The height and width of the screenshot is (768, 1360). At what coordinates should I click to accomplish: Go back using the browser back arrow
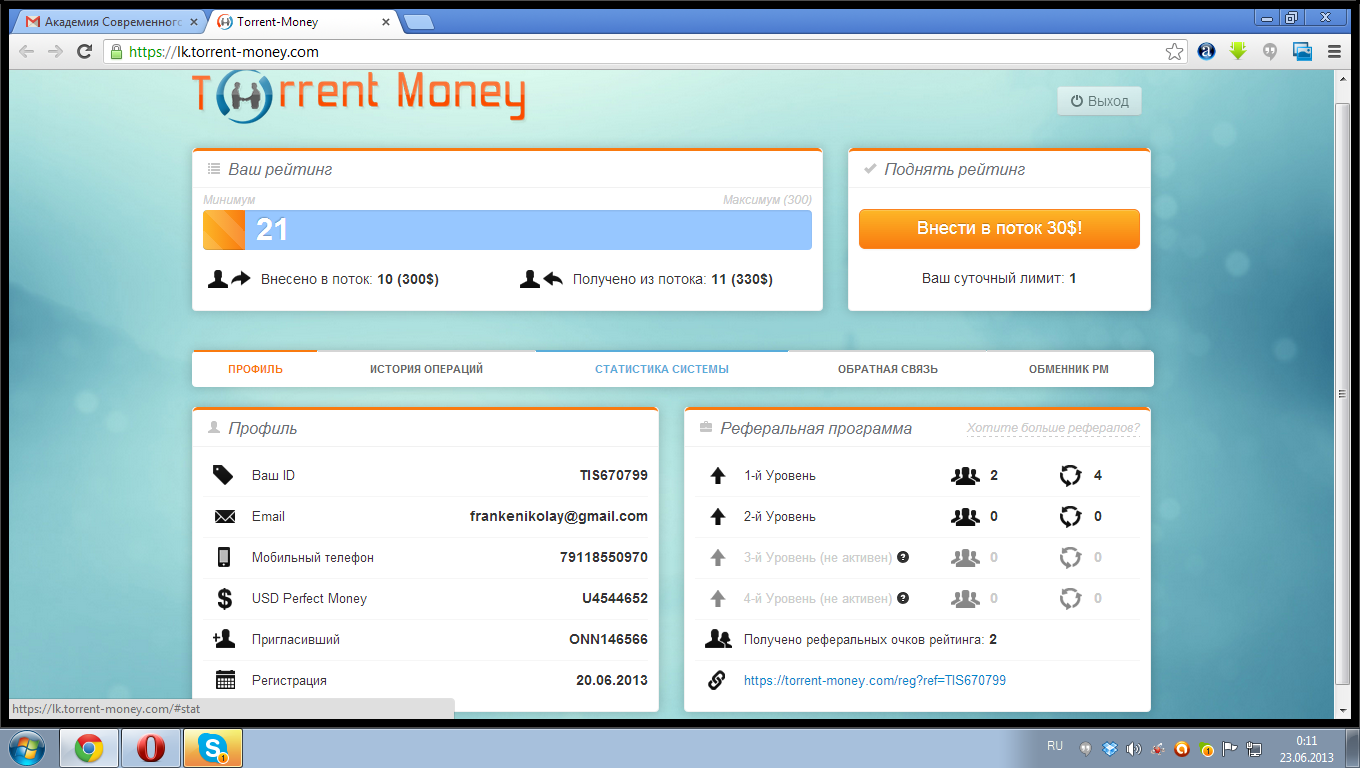[27, 52]
